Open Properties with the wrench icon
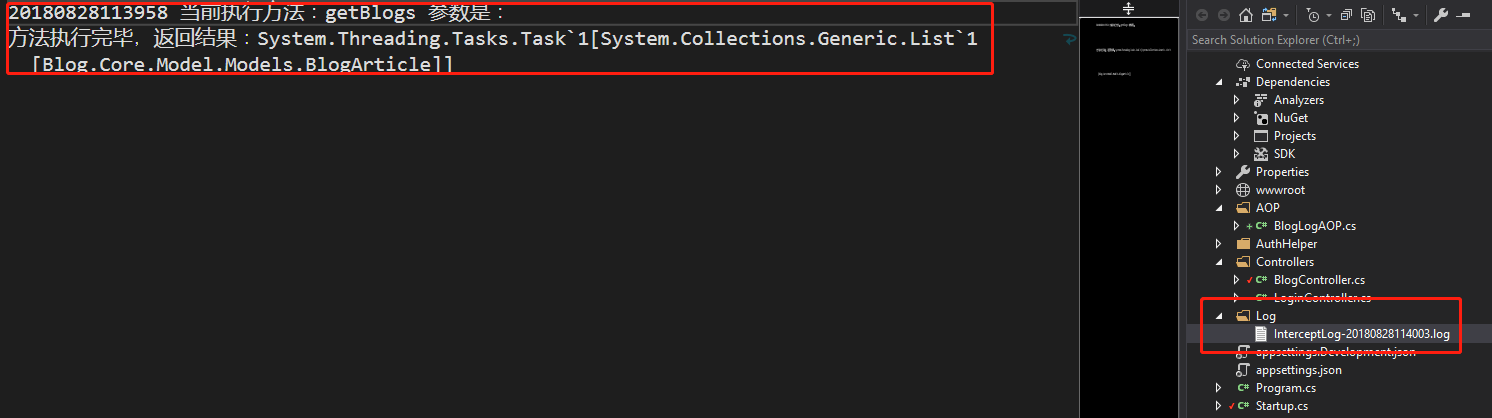Viewport: 1492px width, 418px height. [x=1441, y=15]
